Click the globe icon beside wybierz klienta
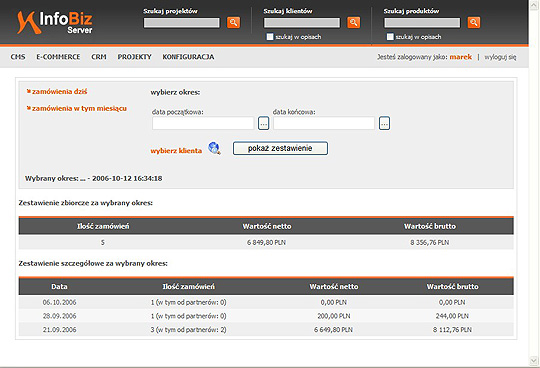Screen dimensions: 540x368 tap(214, 148)
